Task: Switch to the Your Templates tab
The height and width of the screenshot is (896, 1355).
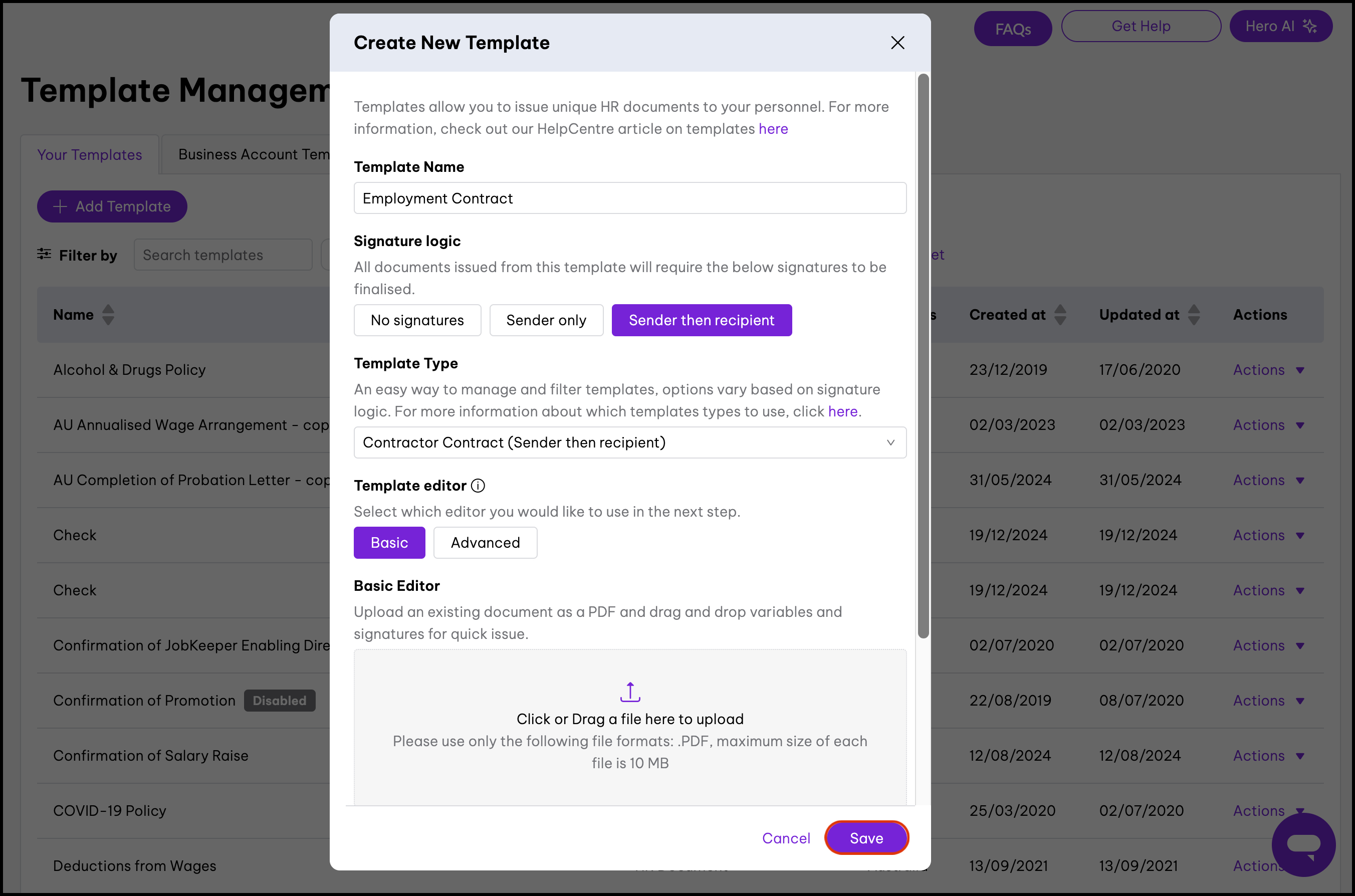Action: pyautogui.click(x=90, y=155)
